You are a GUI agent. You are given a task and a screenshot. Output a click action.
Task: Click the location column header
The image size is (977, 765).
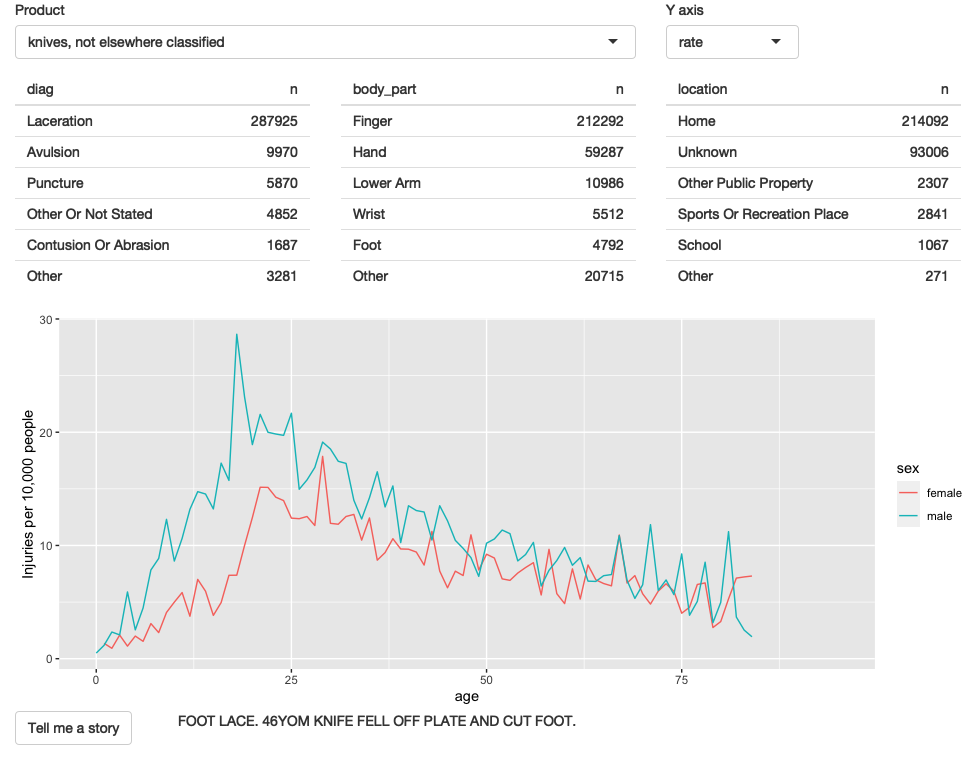[702, 90]
